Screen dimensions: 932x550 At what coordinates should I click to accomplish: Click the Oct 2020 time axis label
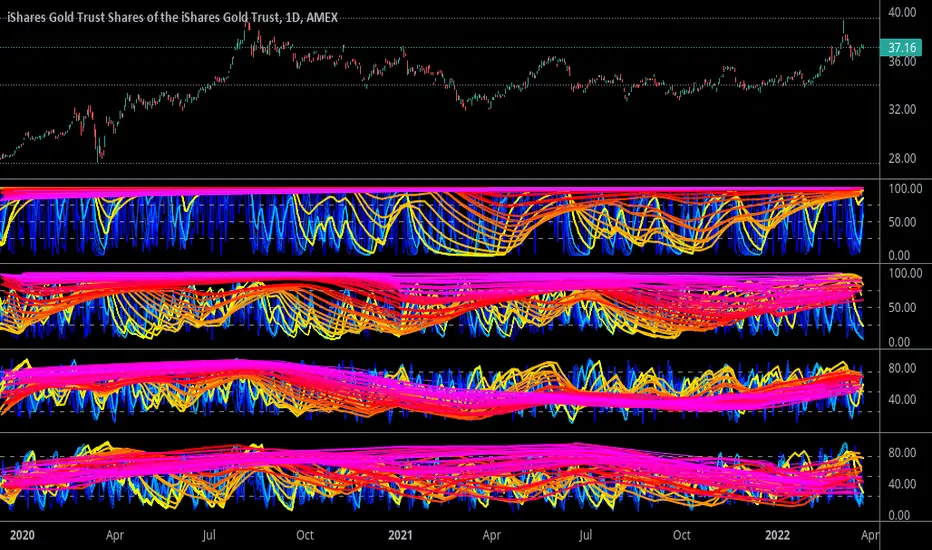305,535
